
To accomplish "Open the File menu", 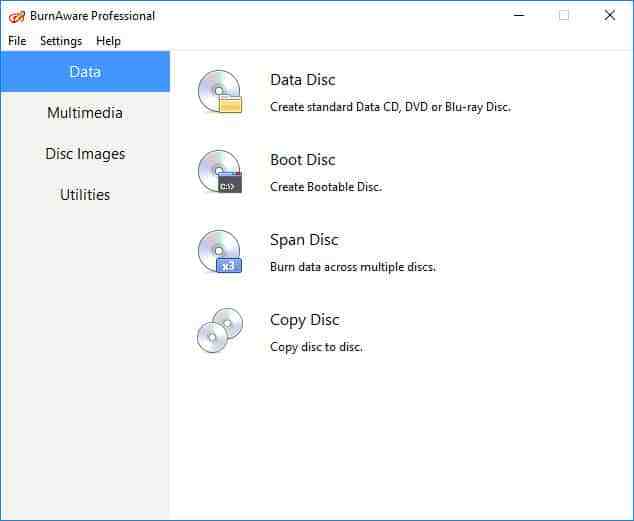I will coord(17,41).
